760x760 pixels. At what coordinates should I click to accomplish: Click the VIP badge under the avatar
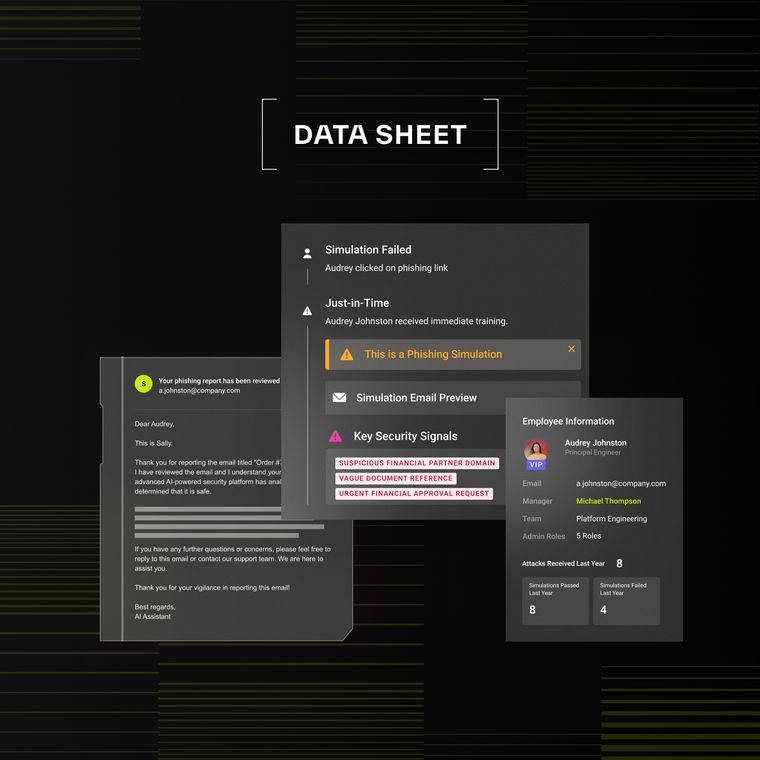point(537,465)
